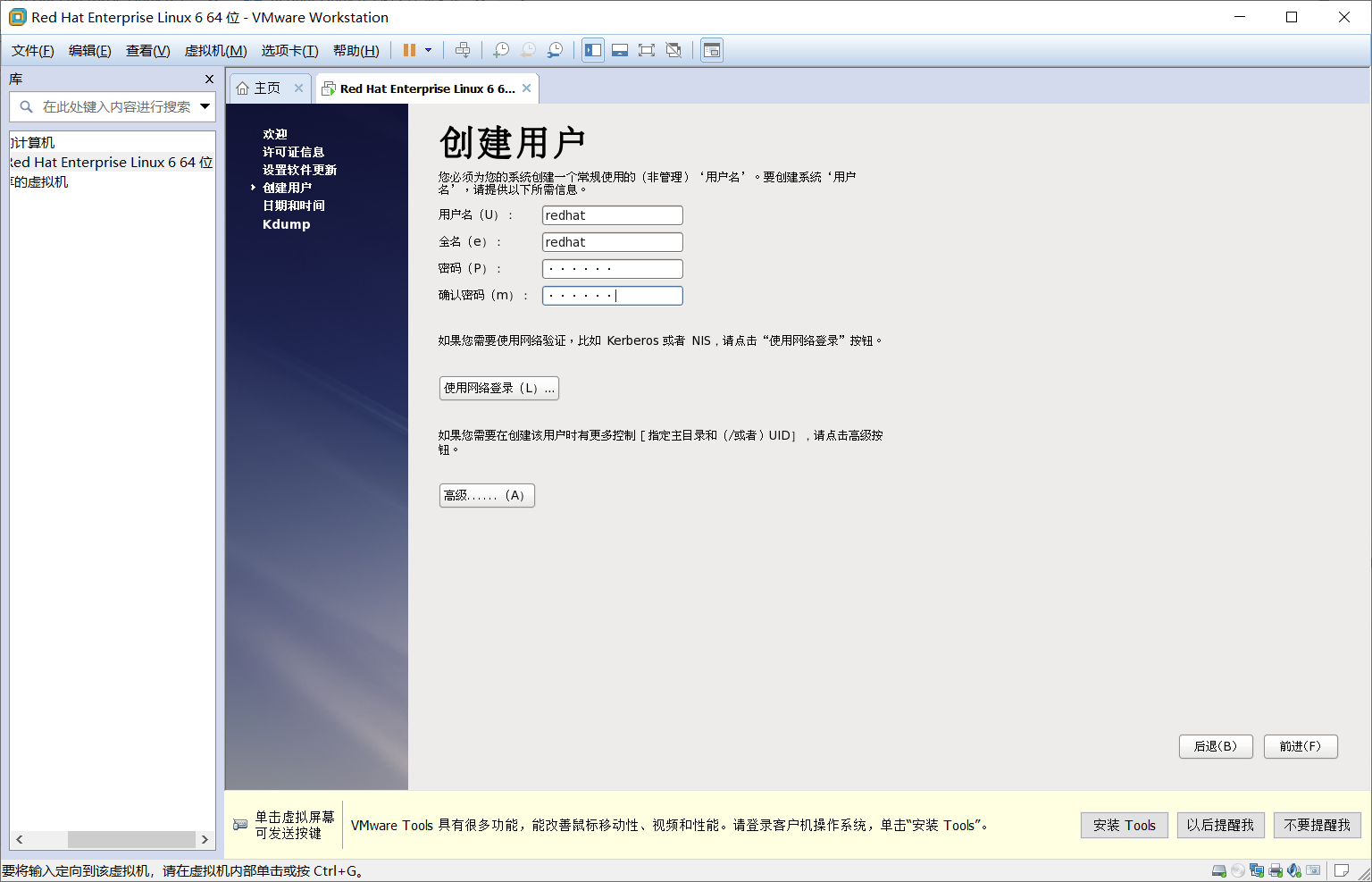The image size is (1372, 882).
Task: Expand the library search dropdown arrow
Action: pyautogui.click(x=205, y=106)
